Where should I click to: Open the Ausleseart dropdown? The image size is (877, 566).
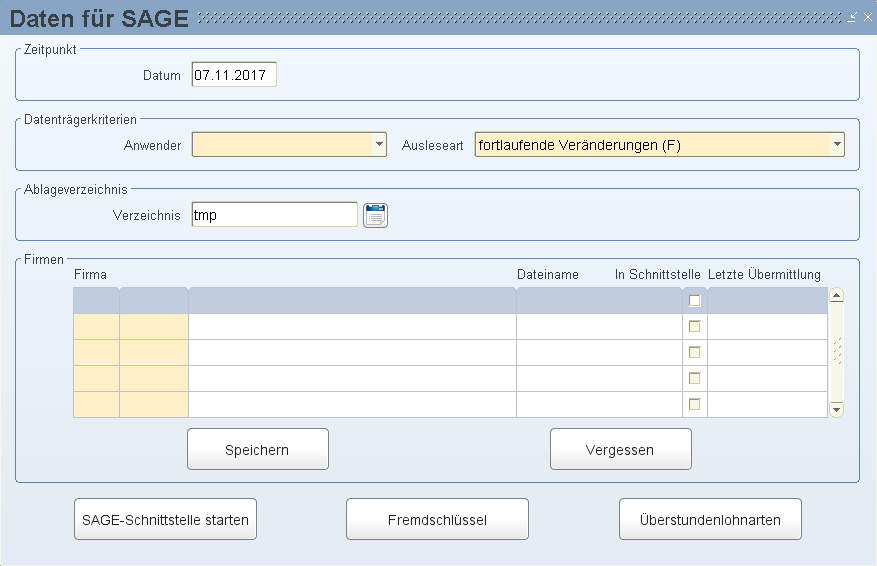[x=837, y=145]
